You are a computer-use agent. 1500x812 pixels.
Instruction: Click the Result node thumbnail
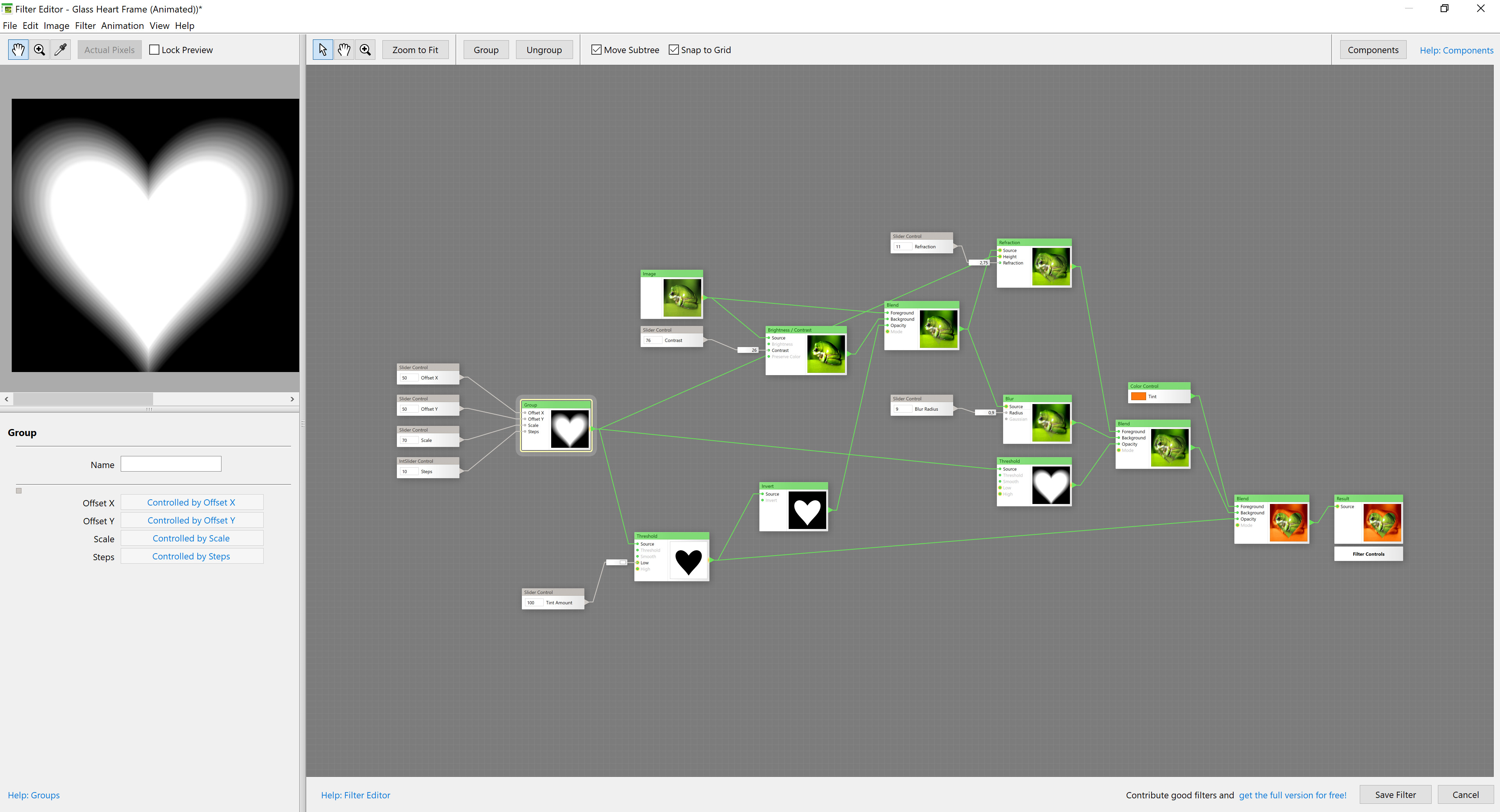coord(1382,523)
